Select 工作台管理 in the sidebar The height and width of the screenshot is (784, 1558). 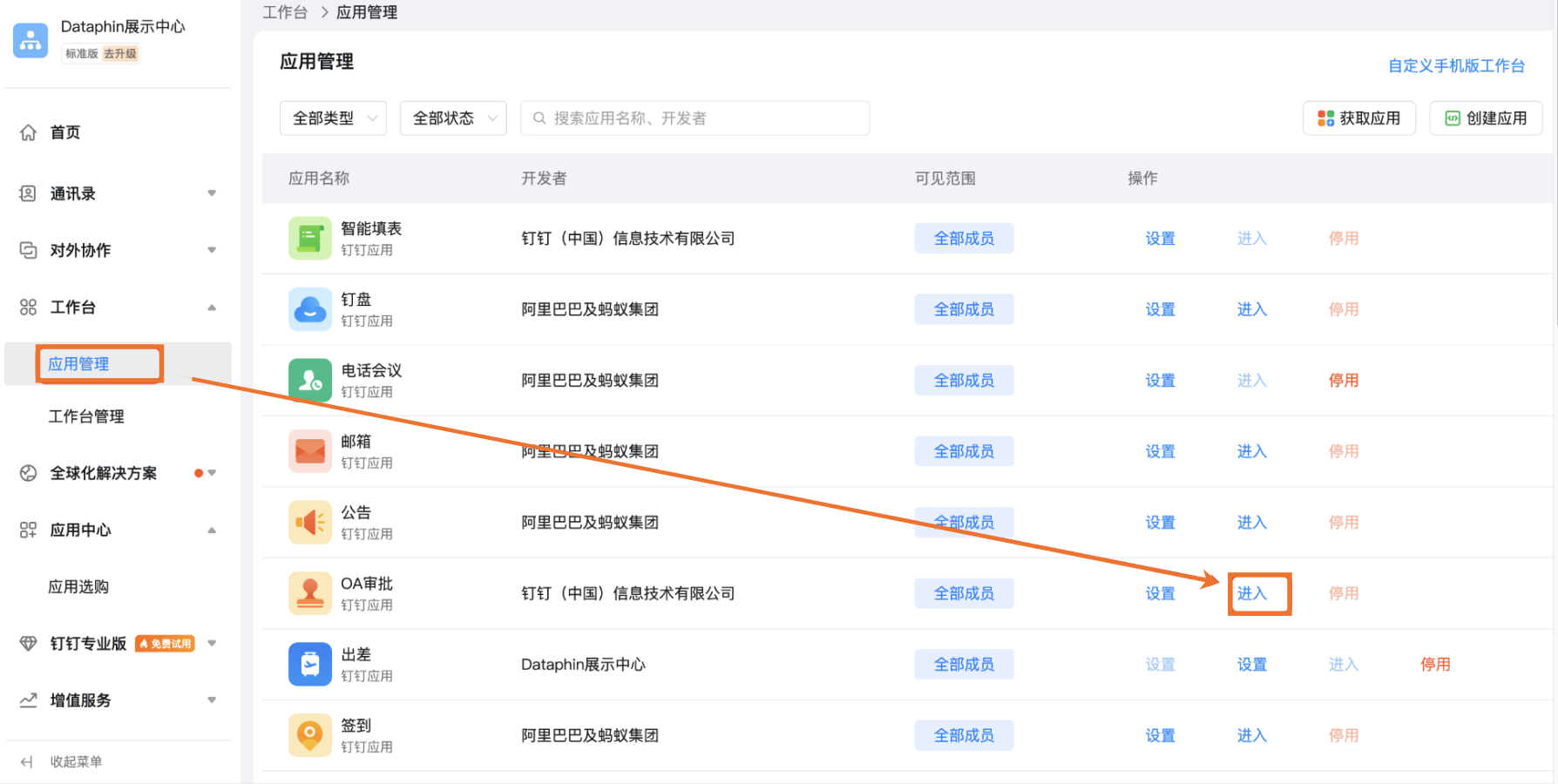click(x=86, y=416)
